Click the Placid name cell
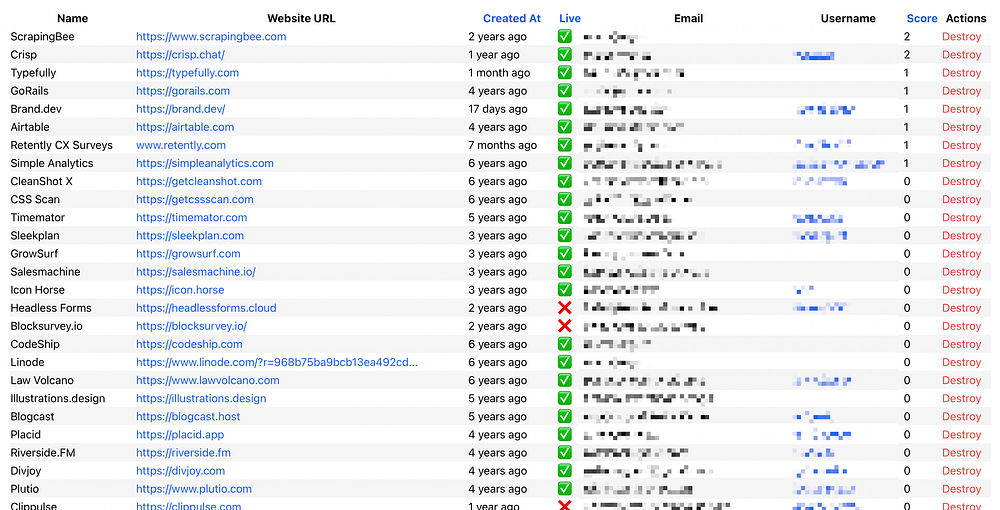 (x=26, y=435)
